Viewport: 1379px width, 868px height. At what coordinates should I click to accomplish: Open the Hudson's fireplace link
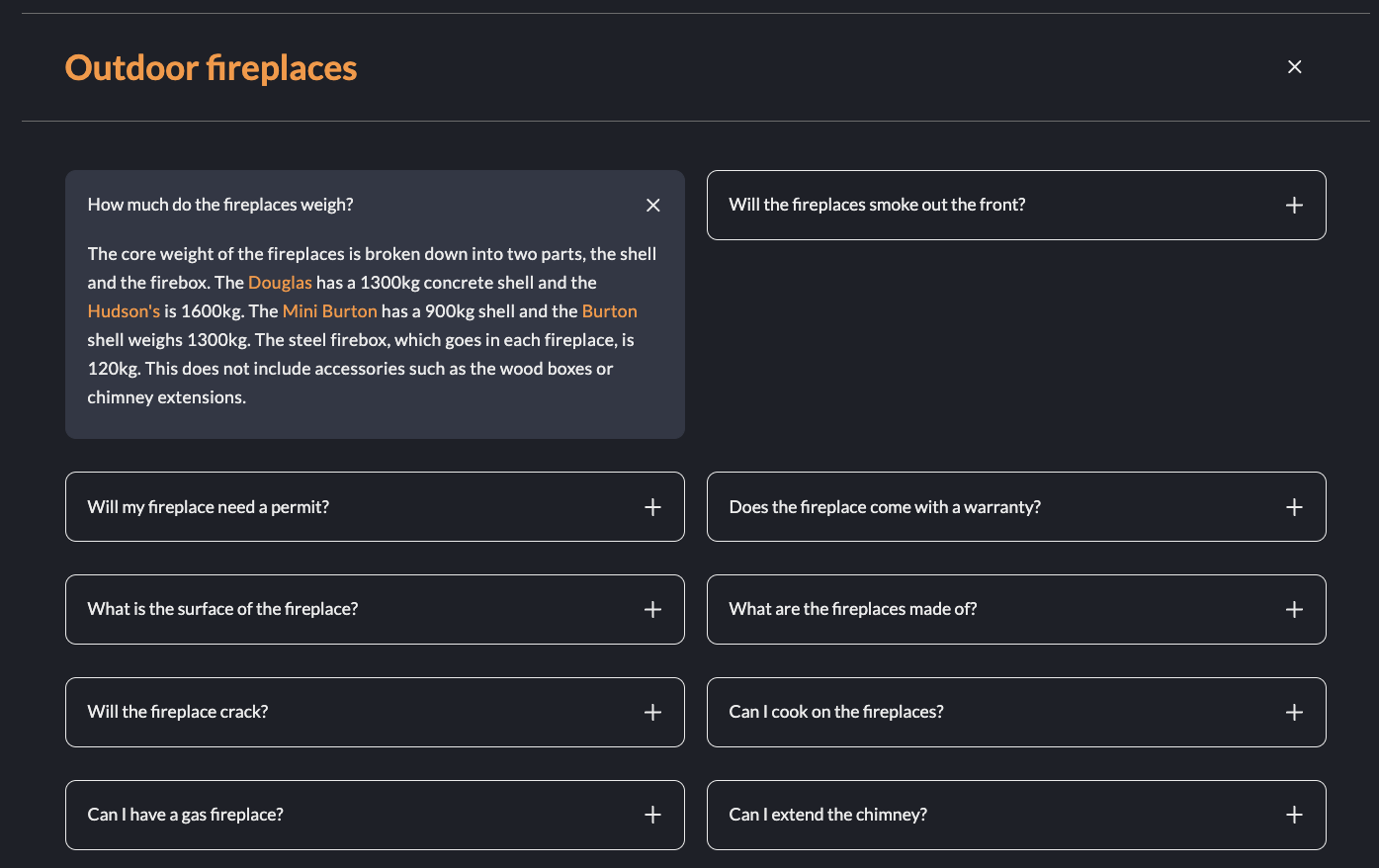[124, 311]
